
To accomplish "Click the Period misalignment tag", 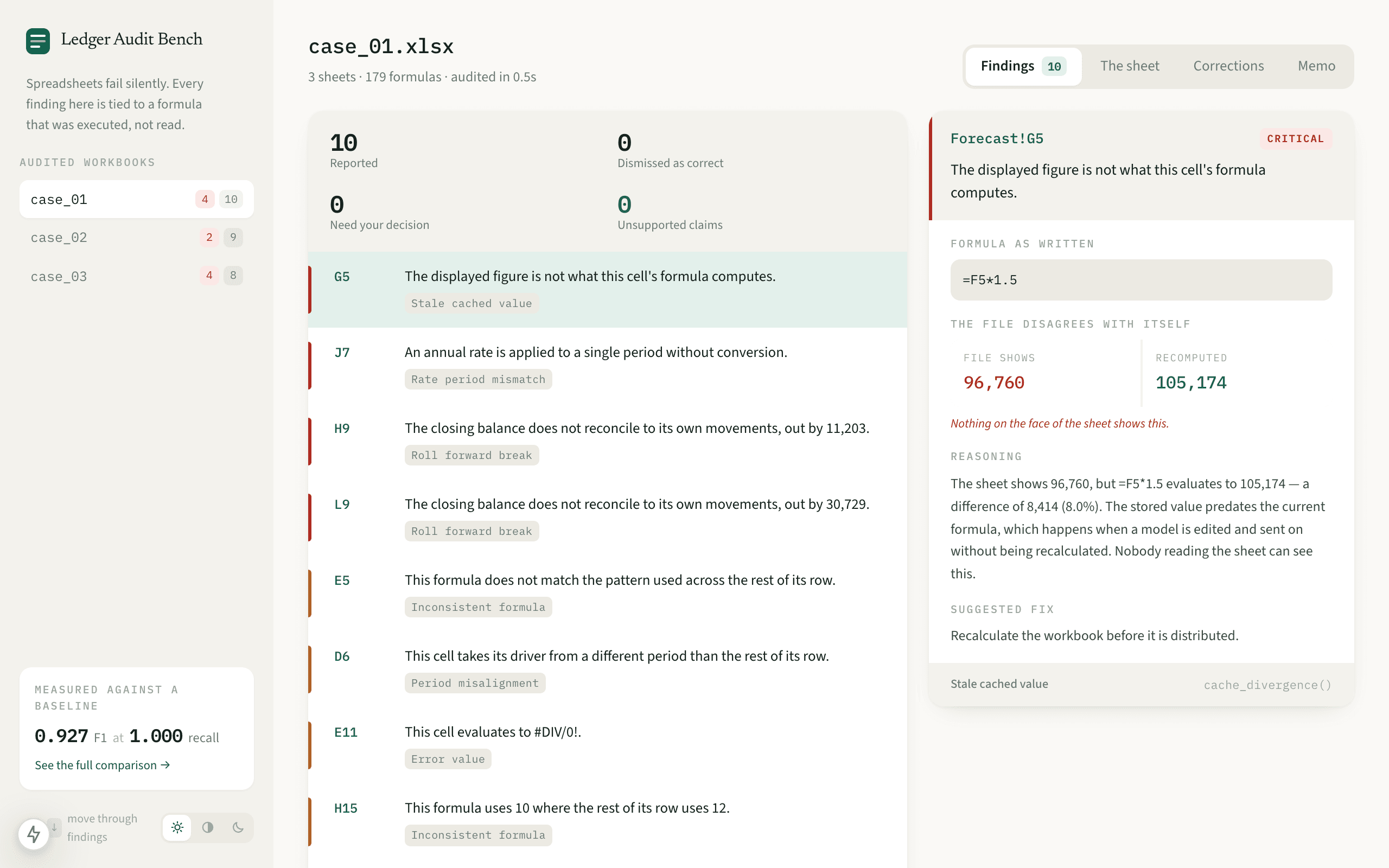I will tap(475, 683).
